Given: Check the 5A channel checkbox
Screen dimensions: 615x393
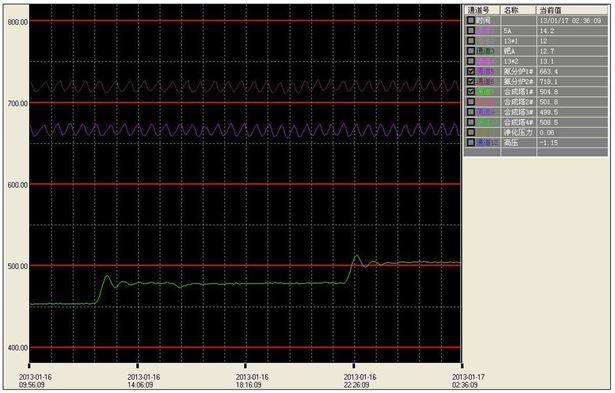Looking at the screenshot, I should click(471, 31).
